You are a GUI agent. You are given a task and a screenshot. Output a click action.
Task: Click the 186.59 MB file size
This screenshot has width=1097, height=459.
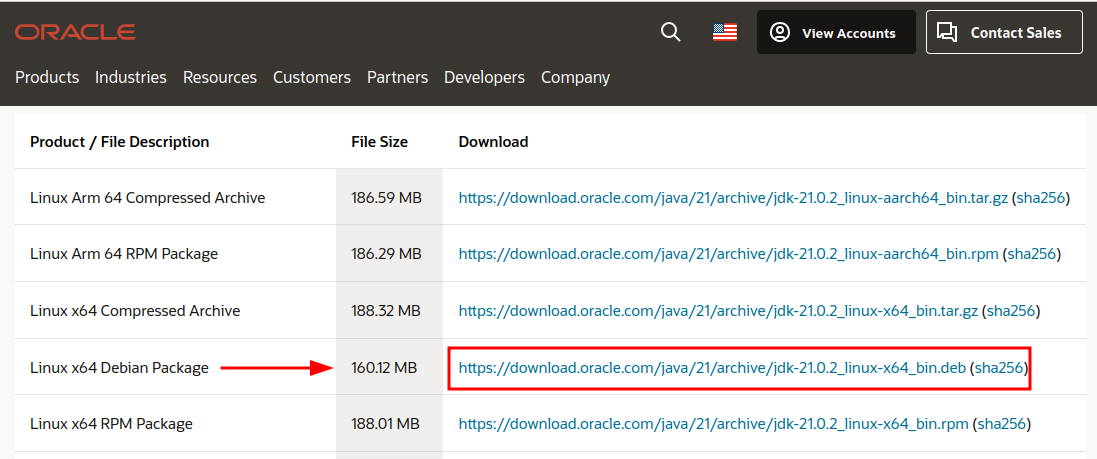[386, 198]
